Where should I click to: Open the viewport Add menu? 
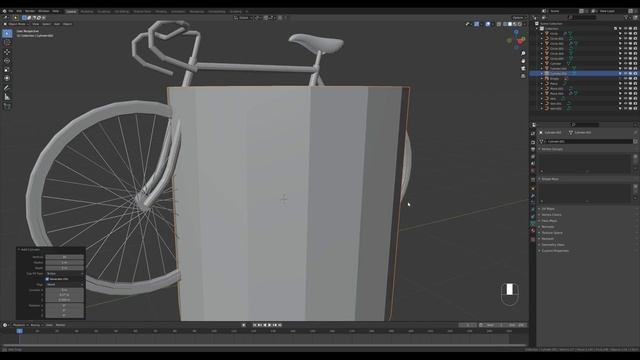(57, 24)
